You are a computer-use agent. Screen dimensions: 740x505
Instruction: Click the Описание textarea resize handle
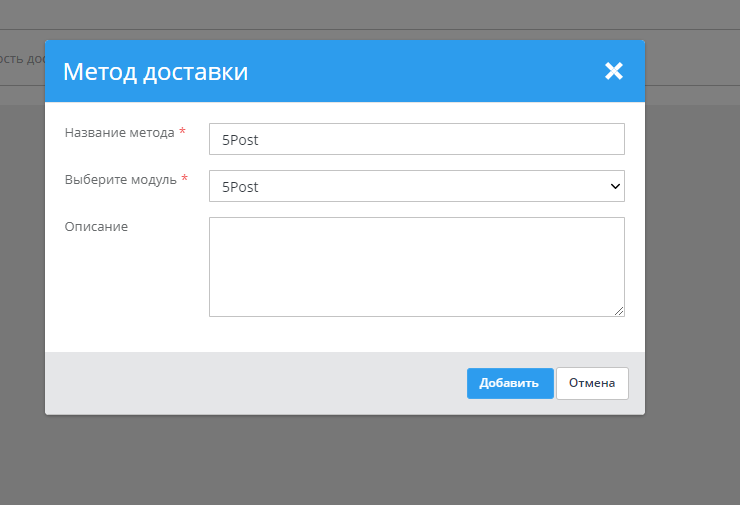click(x=619, y=311)
